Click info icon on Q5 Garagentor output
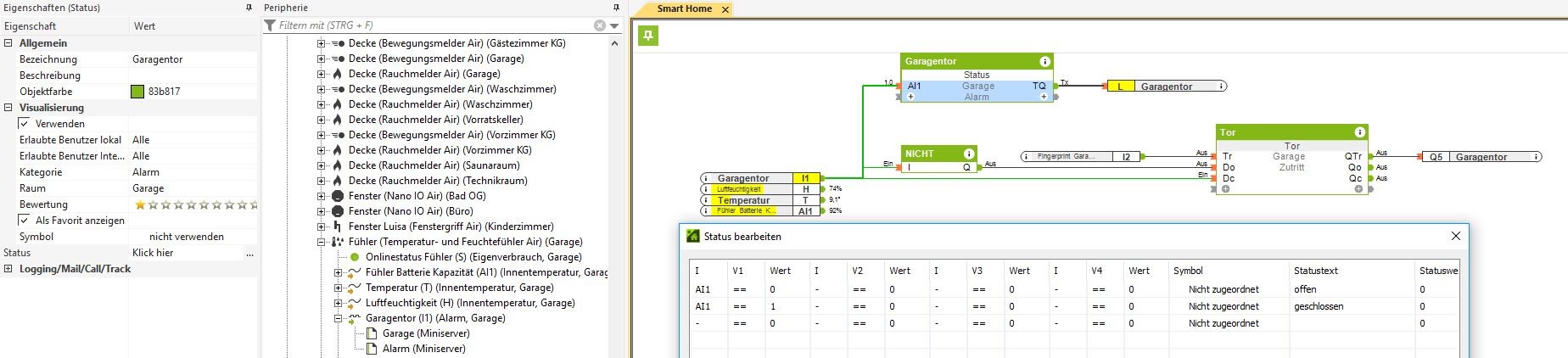 point(1536,157)
